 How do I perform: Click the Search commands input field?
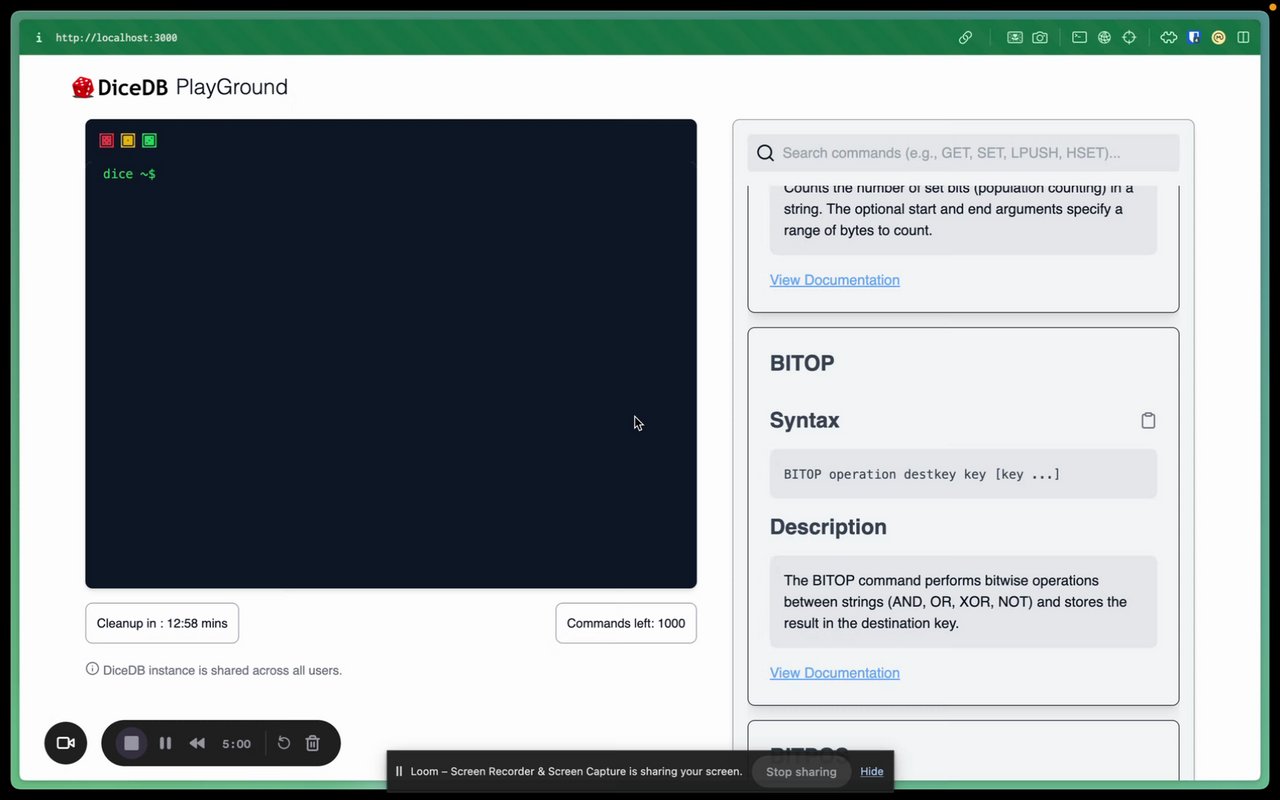963,153
